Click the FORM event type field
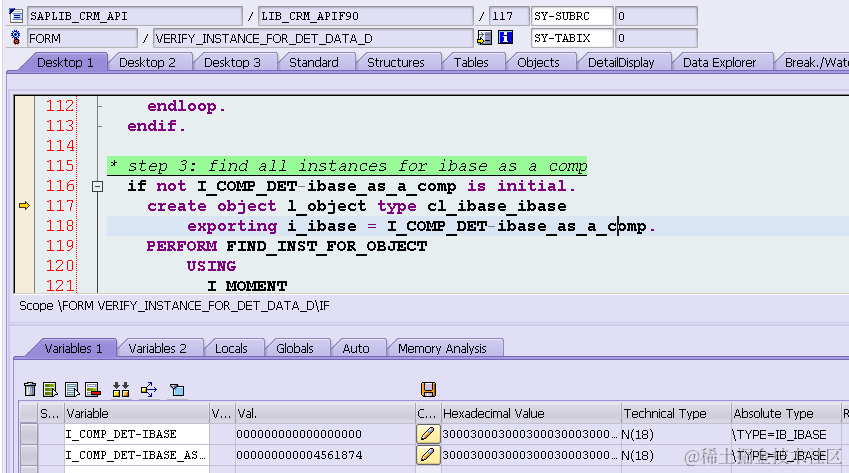Viewport: 849px width, 473px height. [x=82, y=38]
